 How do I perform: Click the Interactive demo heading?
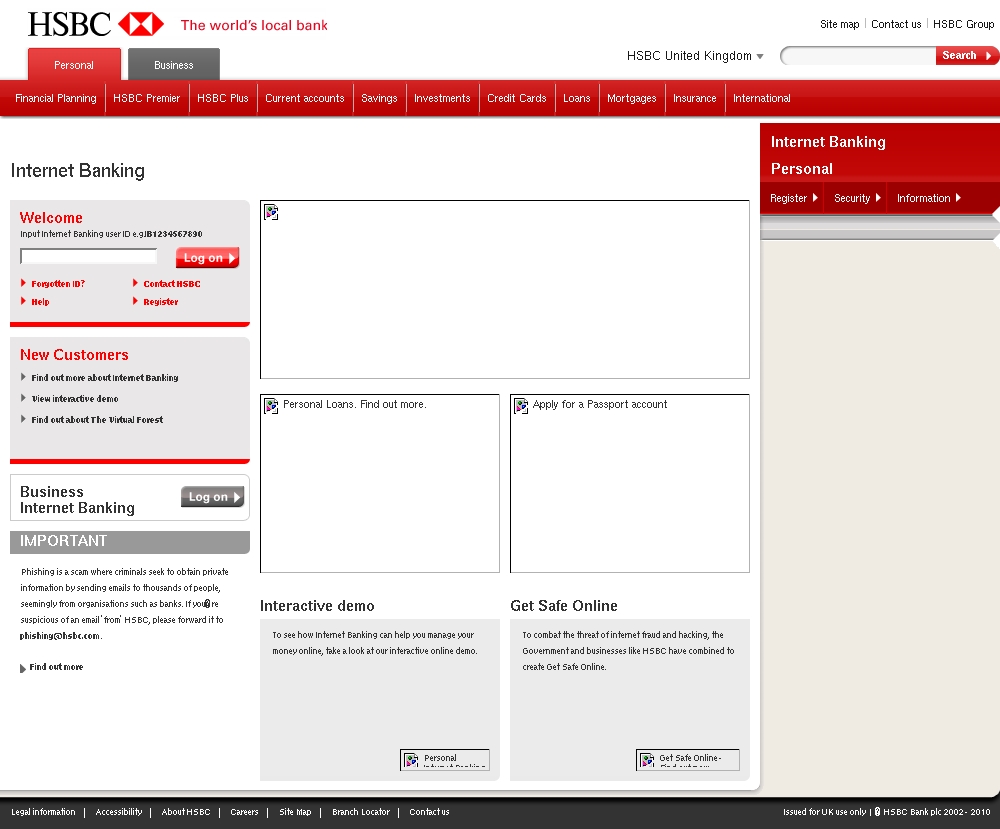tap(317, 606)
